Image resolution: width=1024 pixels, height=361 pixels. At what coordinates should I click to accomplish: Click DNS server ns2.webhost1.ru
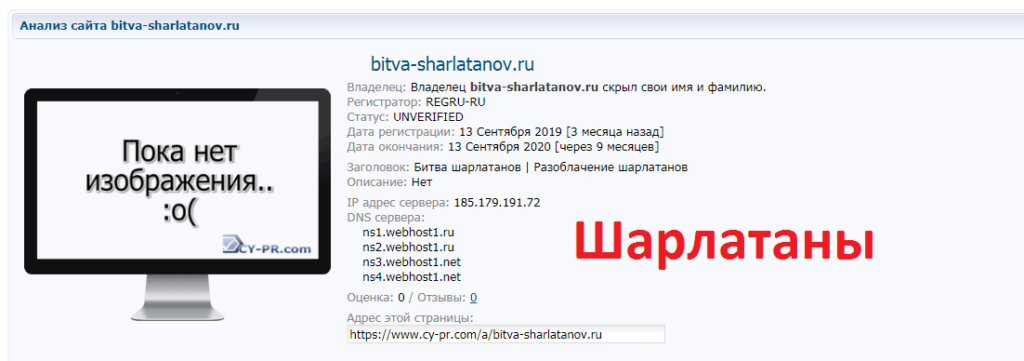408,247
